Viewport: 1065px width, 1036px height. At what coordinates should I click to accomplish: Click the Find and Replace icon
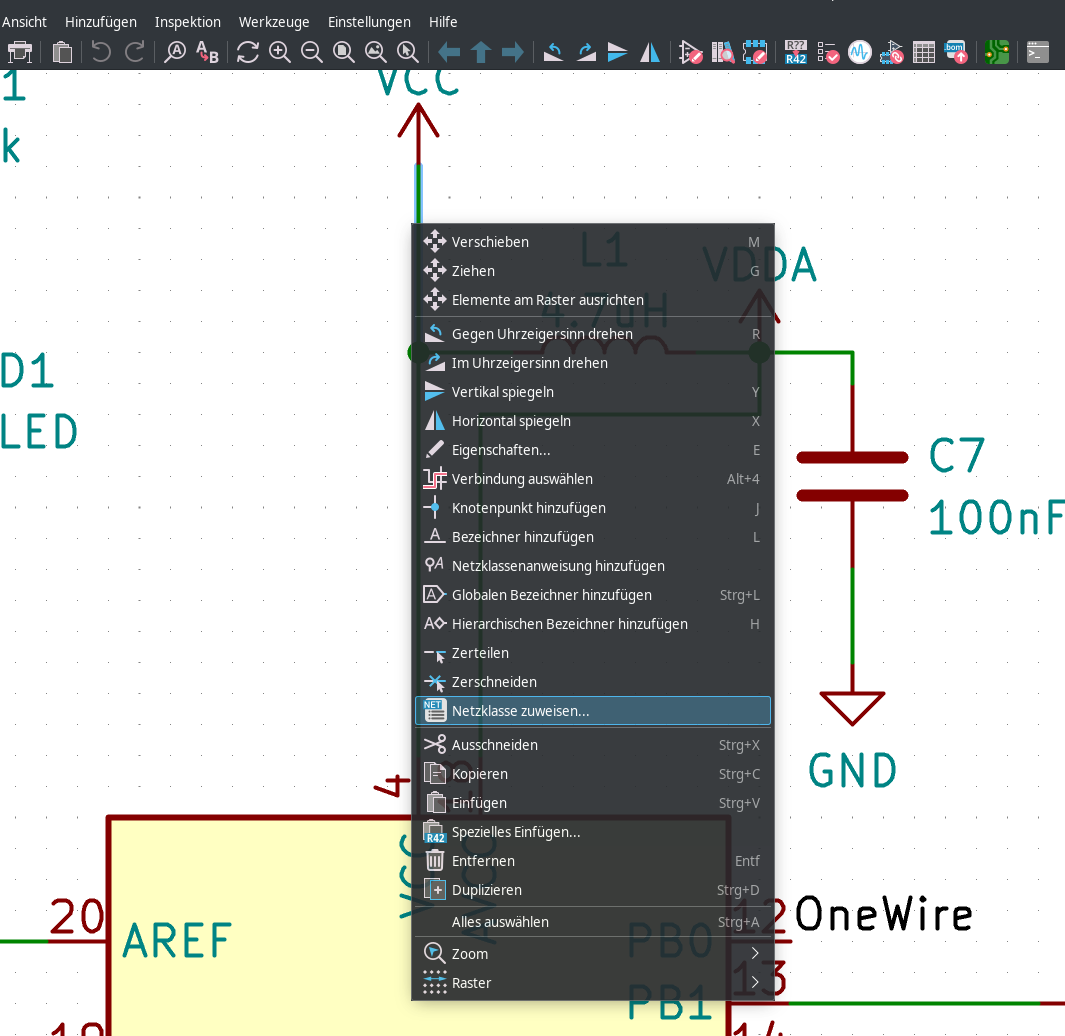[x=207, y=52]
